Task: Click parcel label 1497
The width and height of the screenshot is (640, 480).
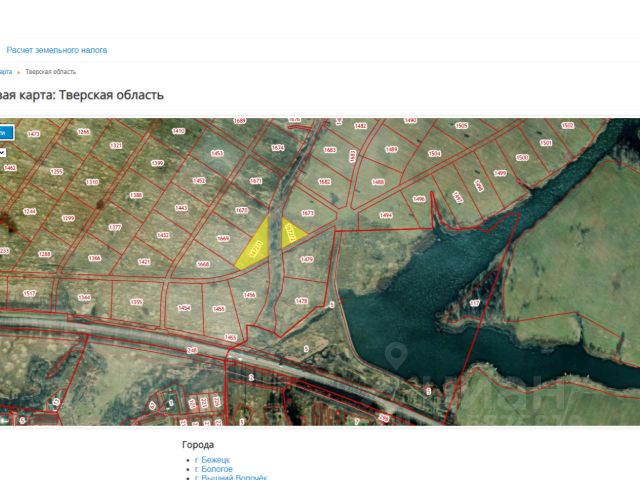Action: [x=458, y=197]
